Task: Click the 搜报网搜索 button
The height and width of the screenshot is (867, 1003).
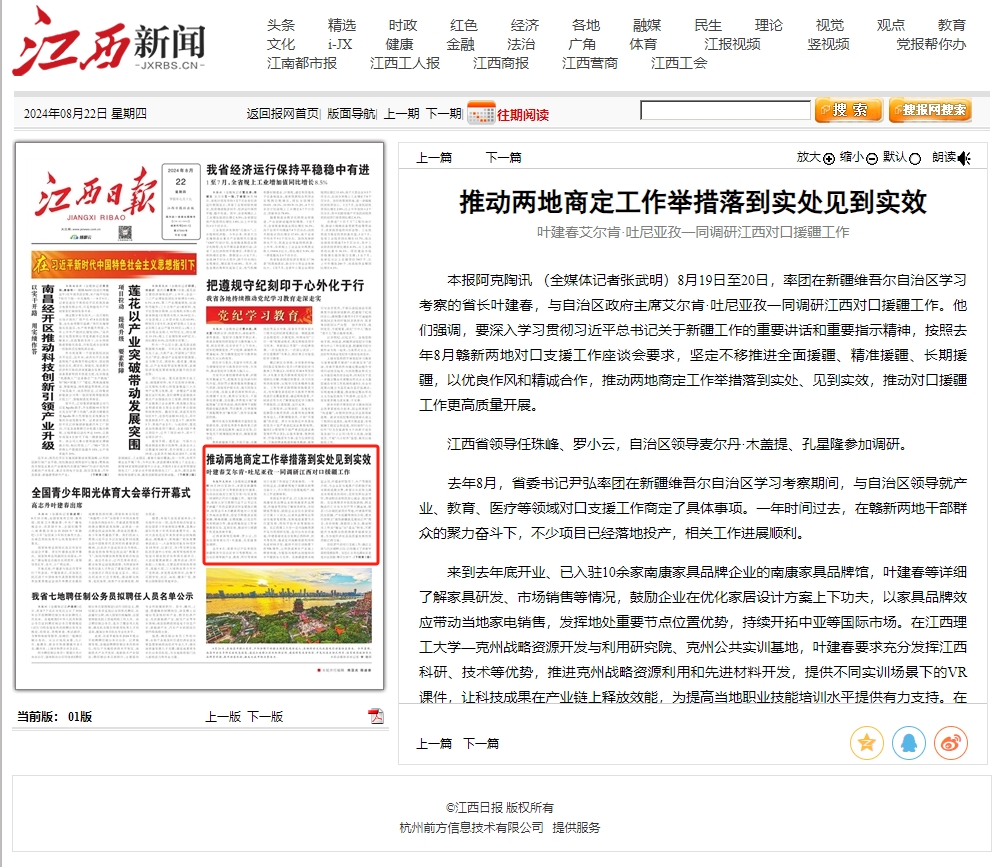Action: [929, 110]
